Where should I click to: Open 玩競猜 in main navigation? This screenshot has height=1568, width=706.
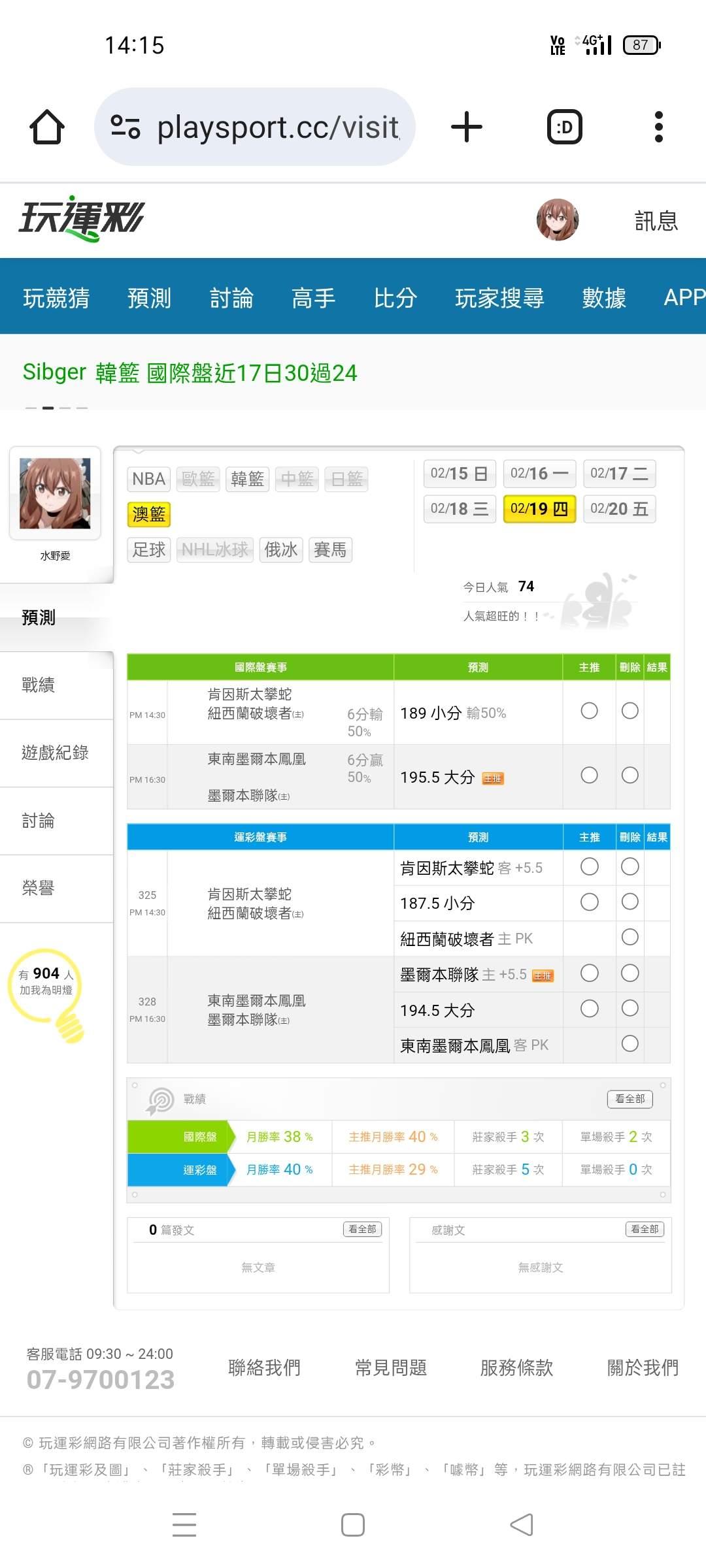[x=56, y=298]
